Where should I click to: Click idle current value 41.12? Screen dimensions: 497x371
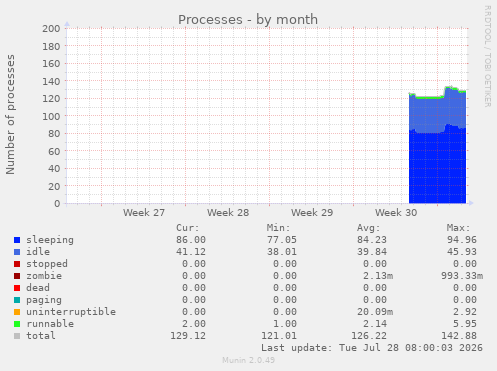pos(191,252)
